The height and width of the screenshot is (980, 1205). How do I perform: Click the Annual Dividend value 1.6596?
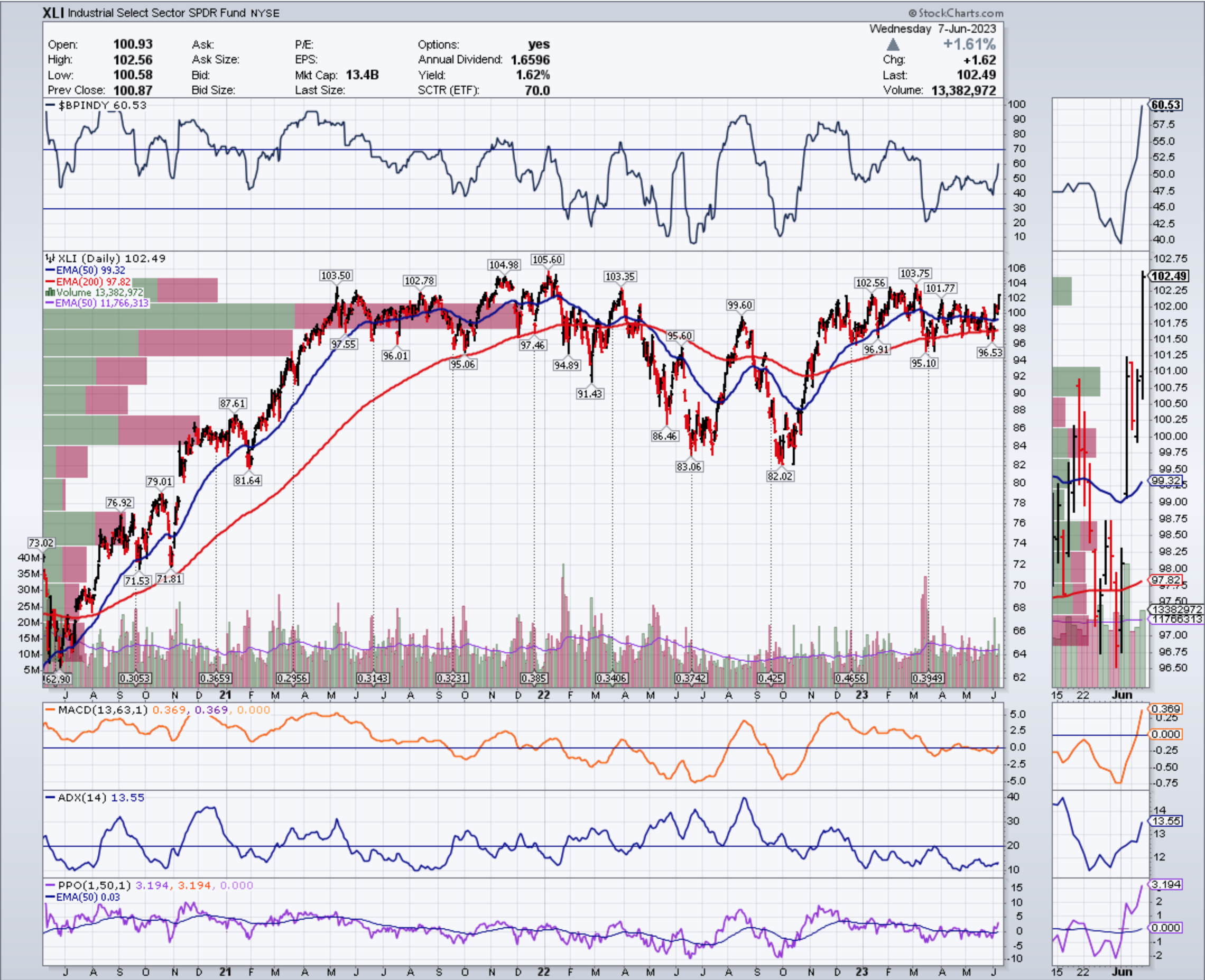(530, 59)
